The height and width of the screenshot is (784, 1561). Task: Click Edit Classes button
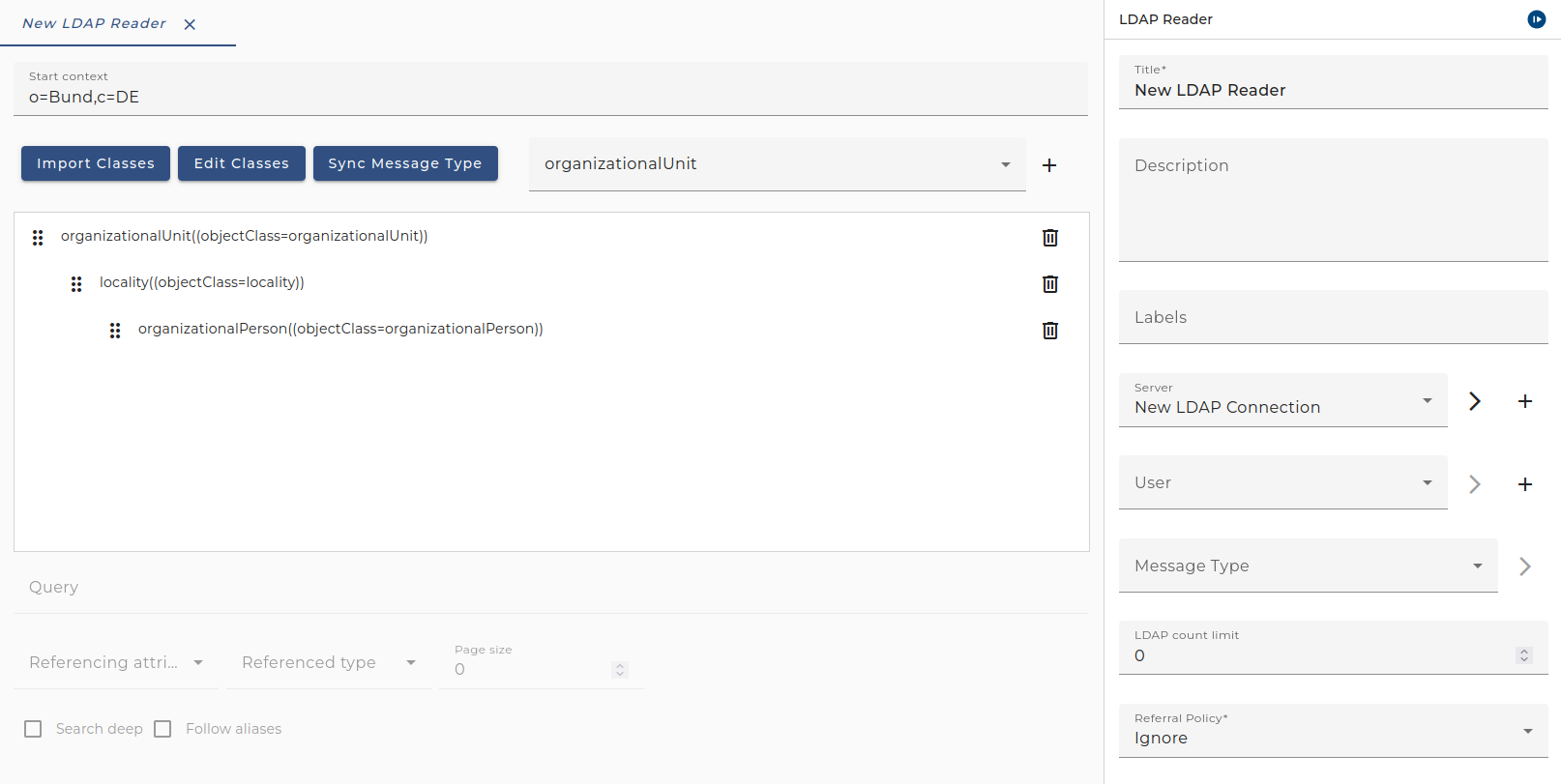click(242, 163)
